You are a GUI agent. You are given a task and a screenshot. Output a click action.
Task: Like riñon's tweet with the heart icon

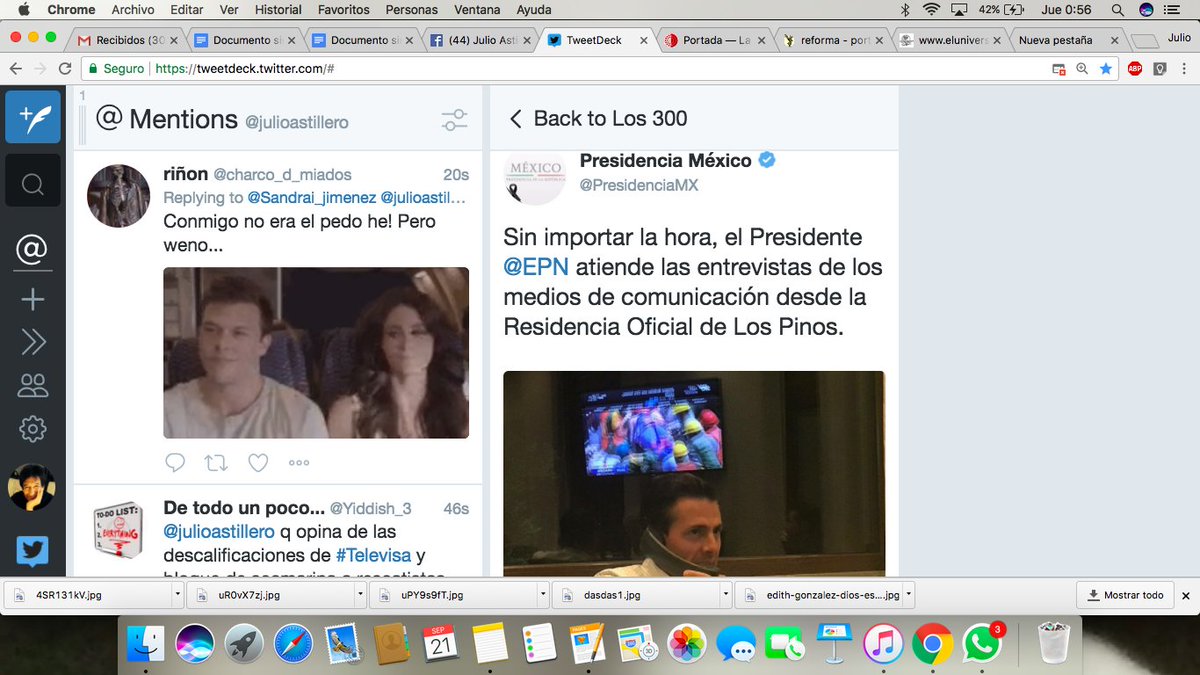coord(258,462)
